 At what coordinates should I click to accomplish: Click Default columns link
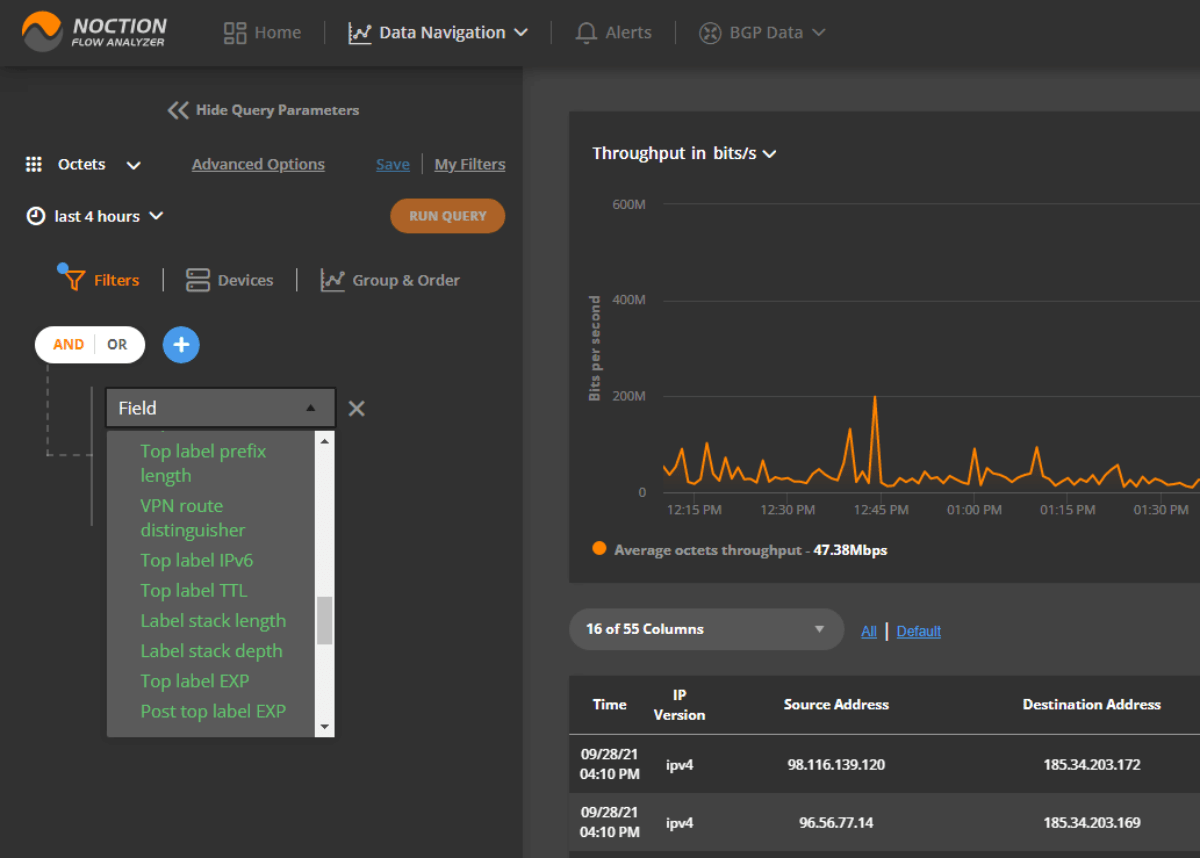(x=919, y=631)
